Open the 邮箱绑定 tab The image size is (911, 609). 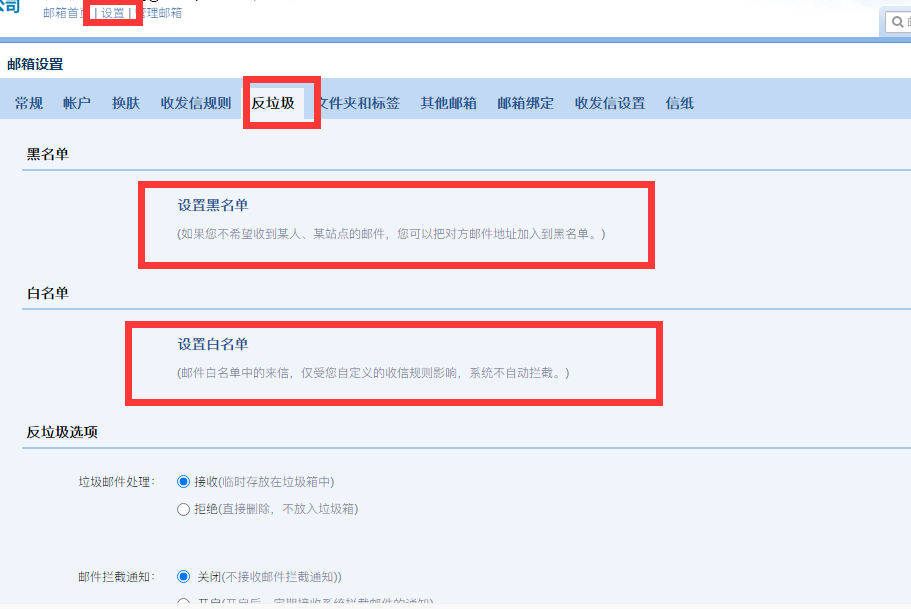[x=526, y=102]
